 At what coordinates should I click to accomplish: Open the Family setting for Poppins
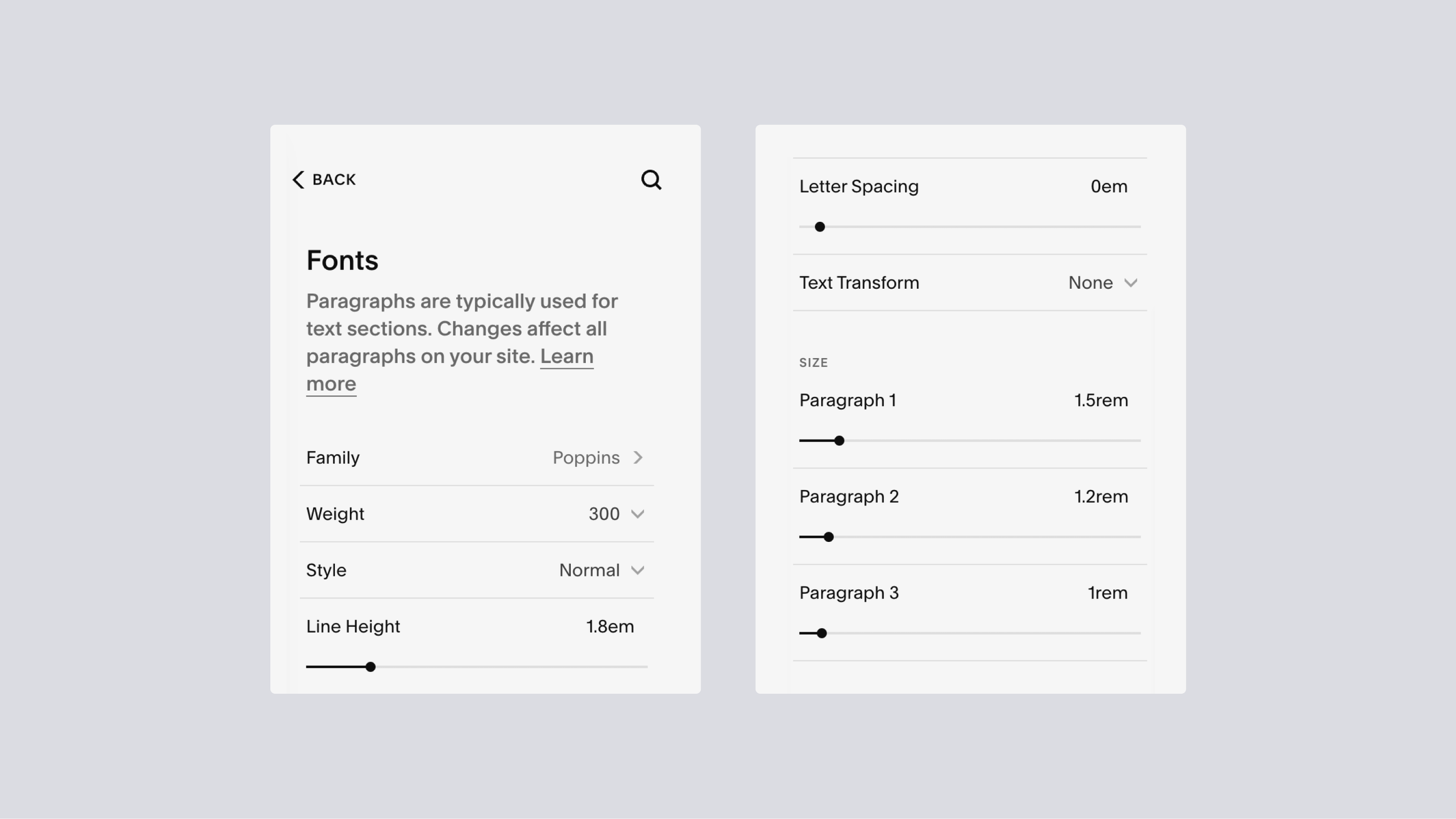(586, 458)
